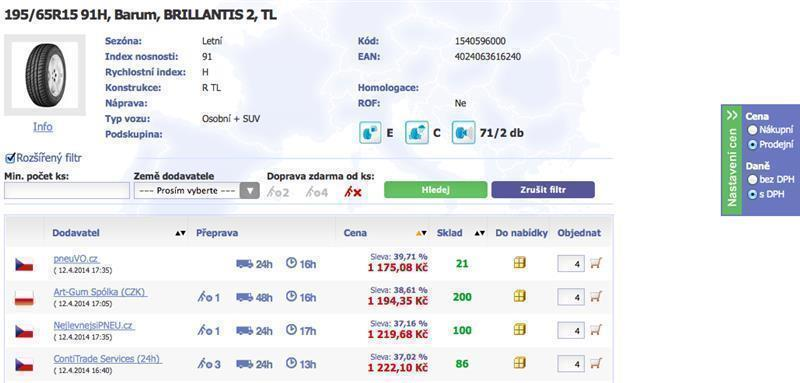The image size is (800, 383).
Task: Open the Země dodavatele dropdown
Action: coord(196,191)
